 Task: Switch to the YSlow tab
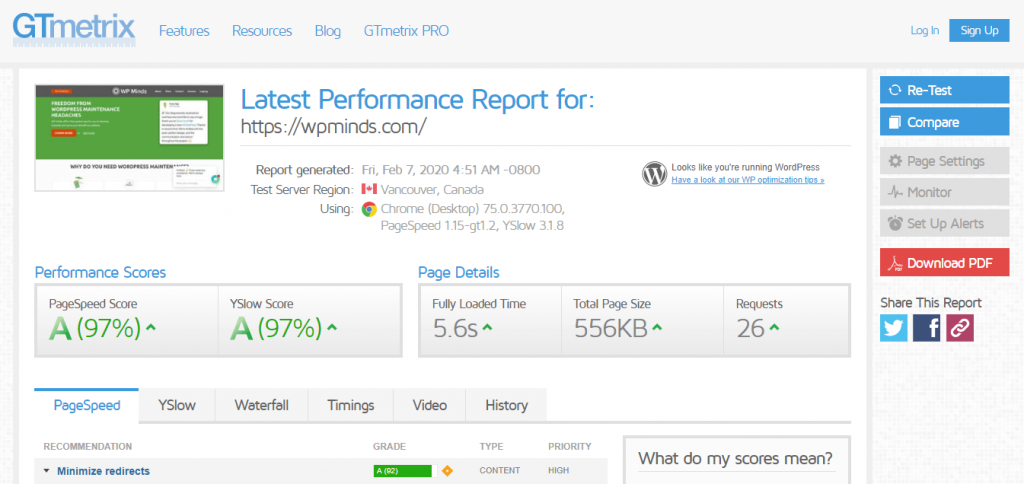point(177,405)
